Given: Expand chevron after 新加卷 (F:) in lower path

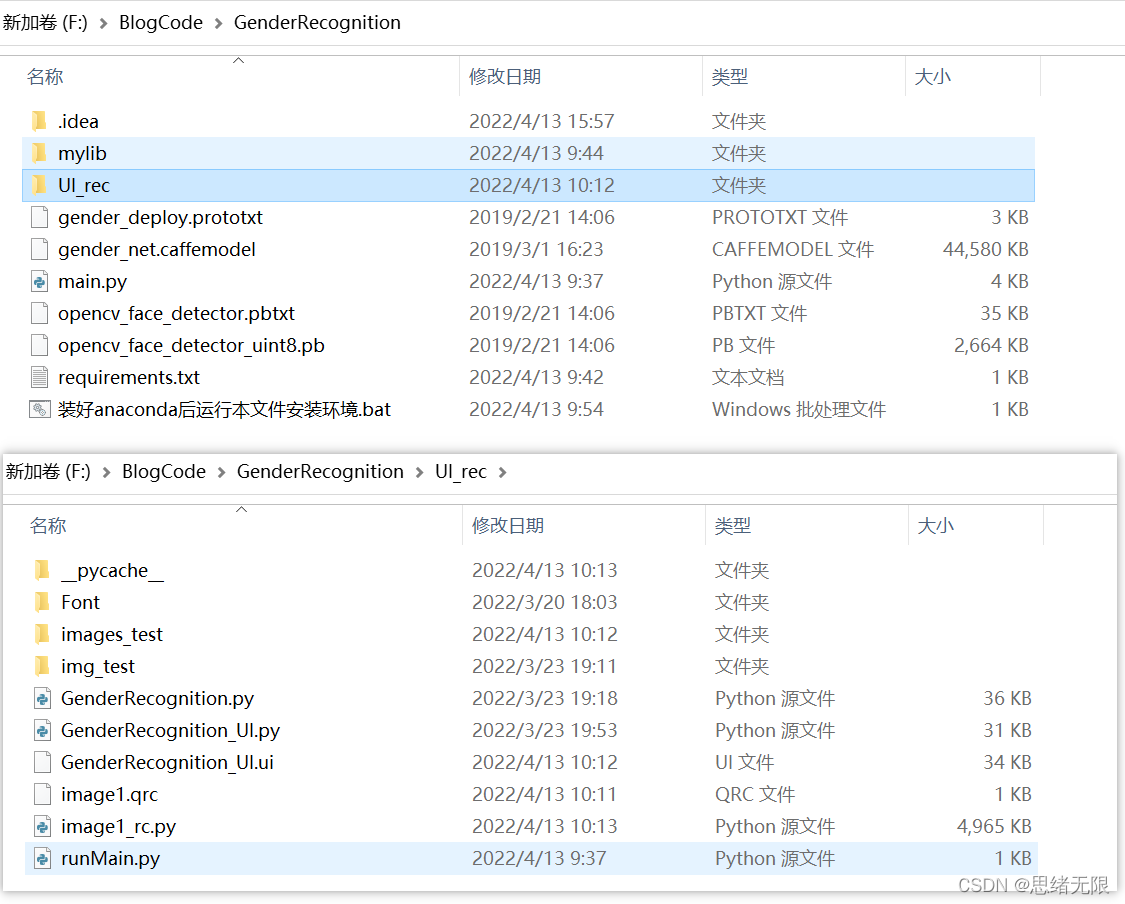Looking at the screenshot, I should tap(106, 472).
